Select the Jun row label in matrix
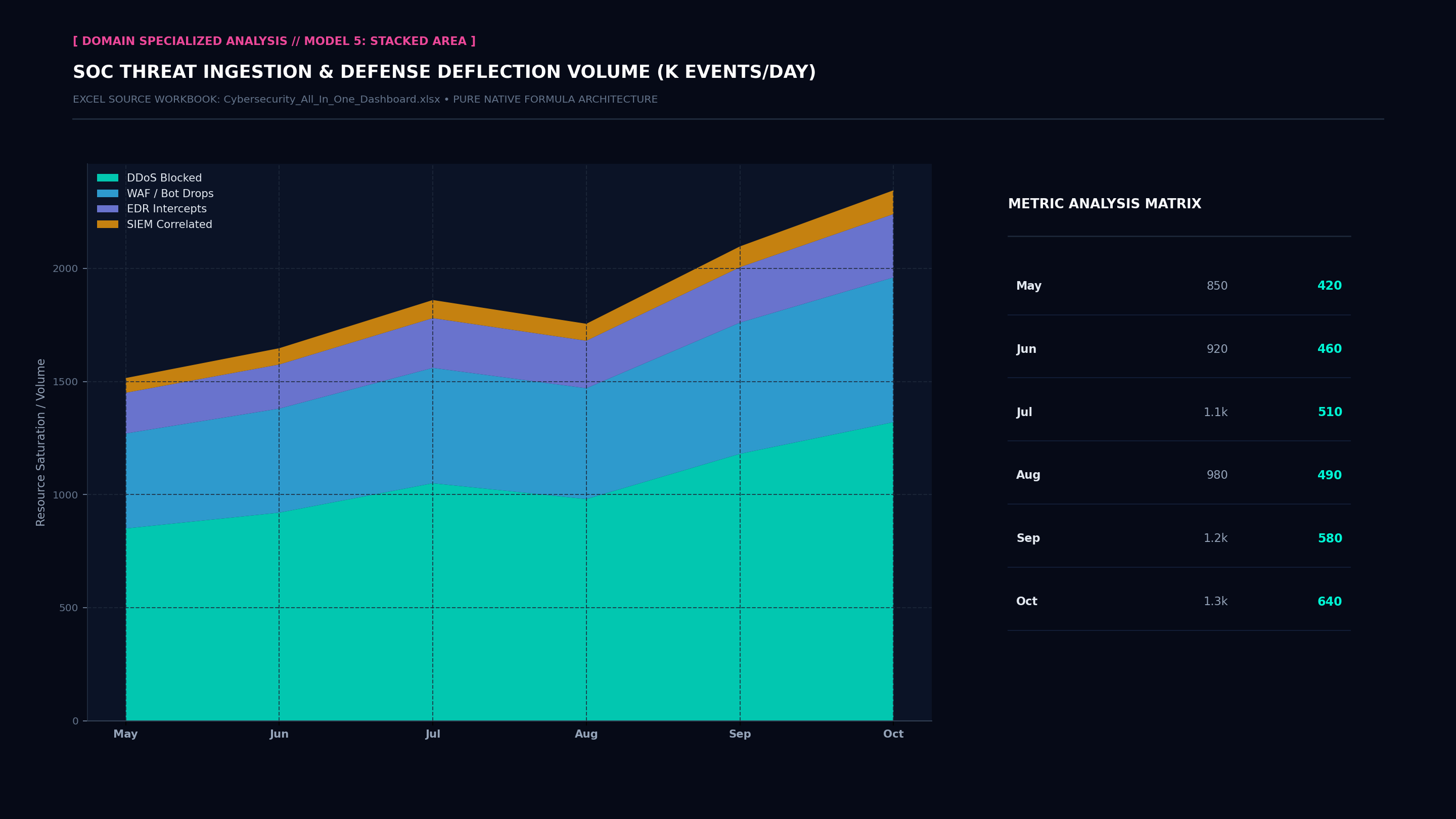This screenshot has height=819, width=1456. 1026,349
